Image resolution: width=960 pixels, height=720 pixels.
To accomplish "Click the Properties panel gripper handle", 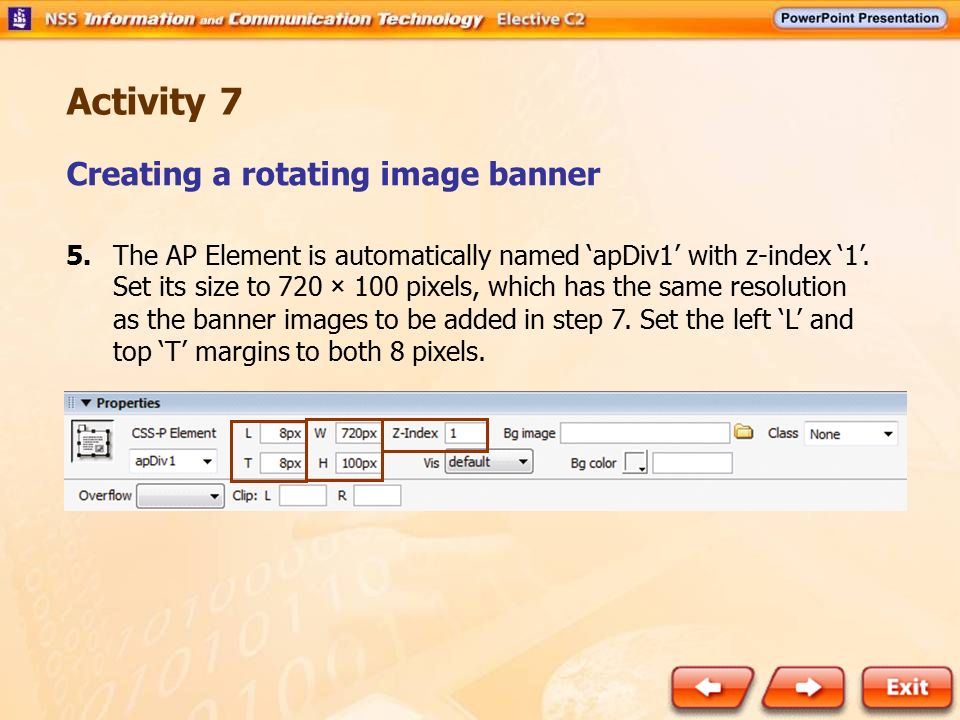I will [71, 403].
